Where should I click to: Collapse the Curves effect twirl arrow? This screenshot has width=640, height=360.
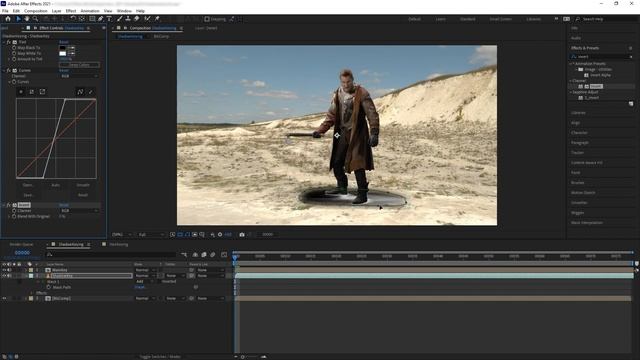pos(4,70)
